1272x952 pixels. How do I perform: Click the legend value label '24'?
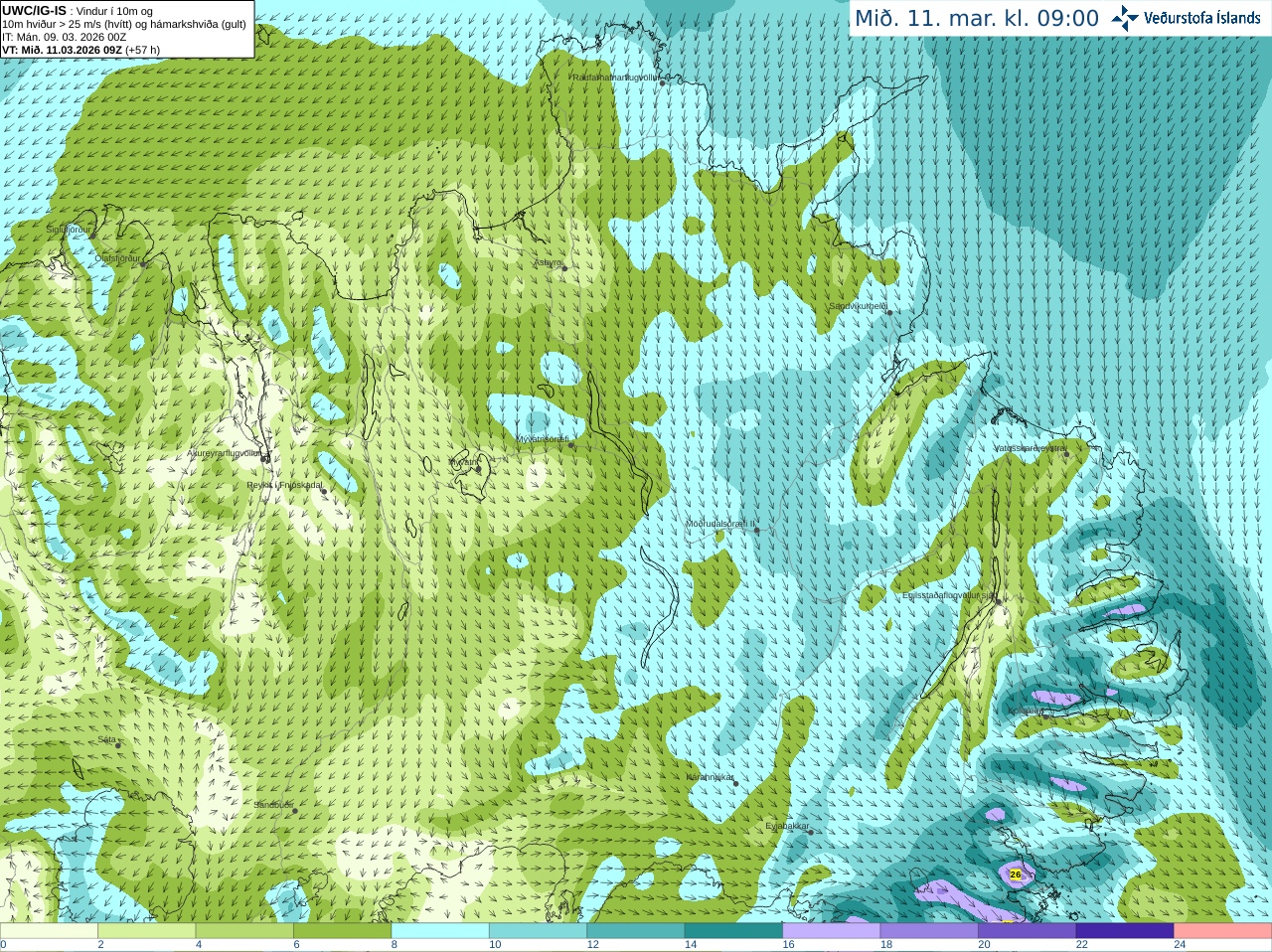point(1180,944)
